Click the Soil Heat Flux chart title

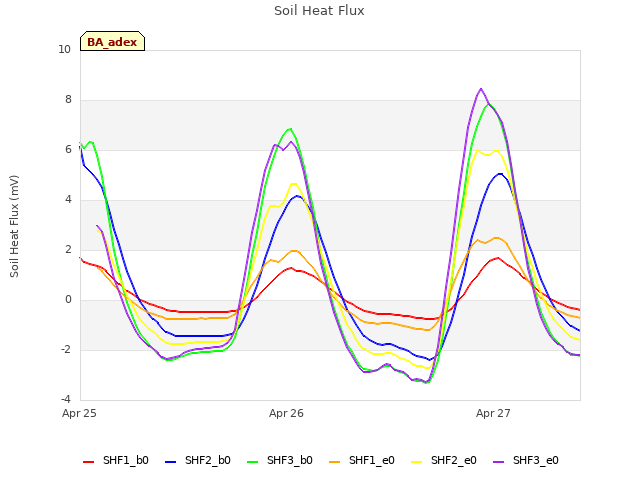point(319,11)
